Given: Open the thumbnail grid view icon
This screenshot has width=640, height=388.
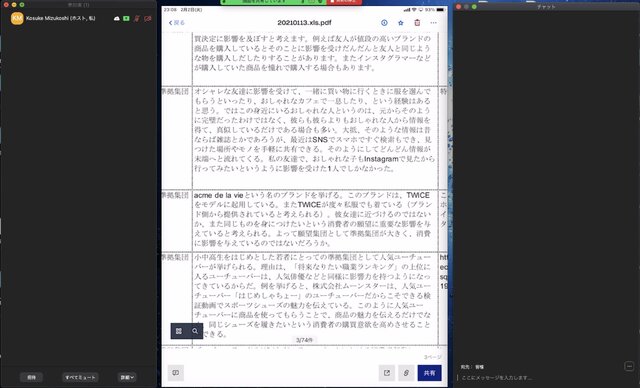Looking at the screenshot, I should click(x=179, y=331).
